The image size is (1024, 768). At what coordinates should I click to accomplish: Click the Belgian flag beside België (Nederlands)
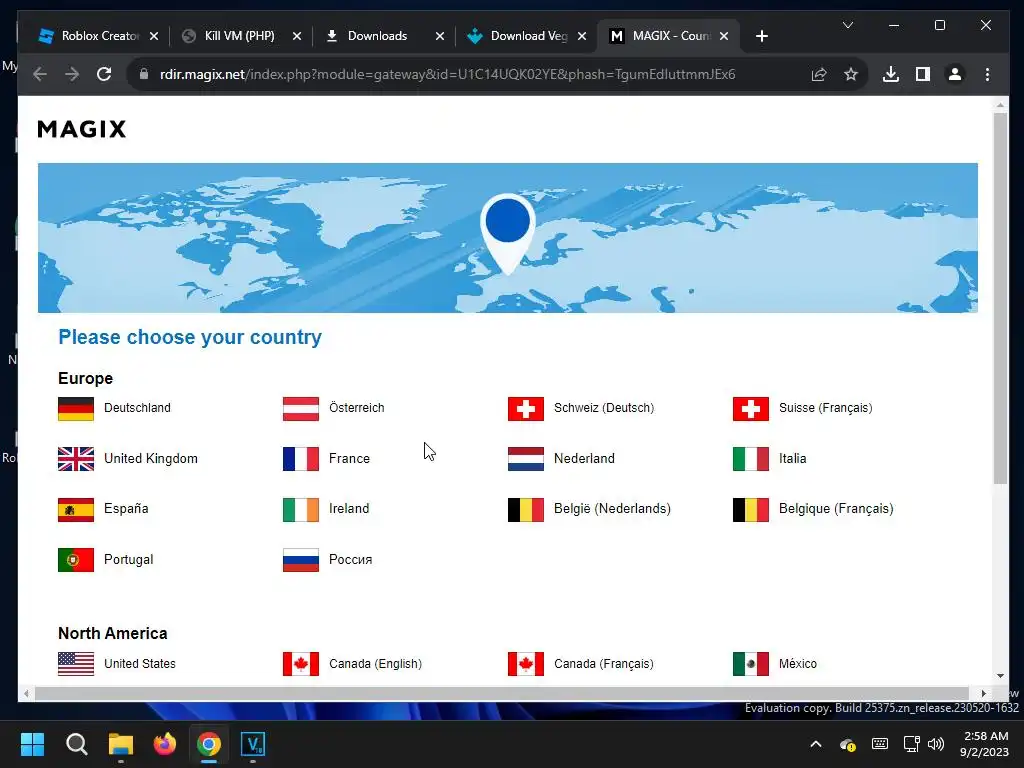[526, 510]
